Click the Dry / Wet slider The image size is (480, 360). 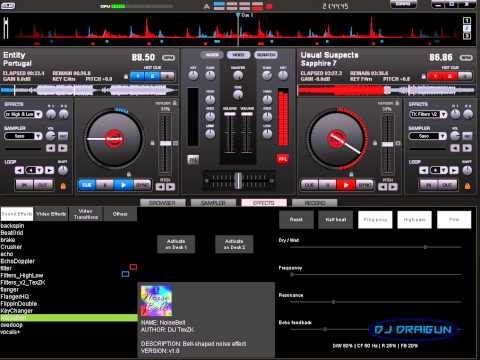click(375, 247)
